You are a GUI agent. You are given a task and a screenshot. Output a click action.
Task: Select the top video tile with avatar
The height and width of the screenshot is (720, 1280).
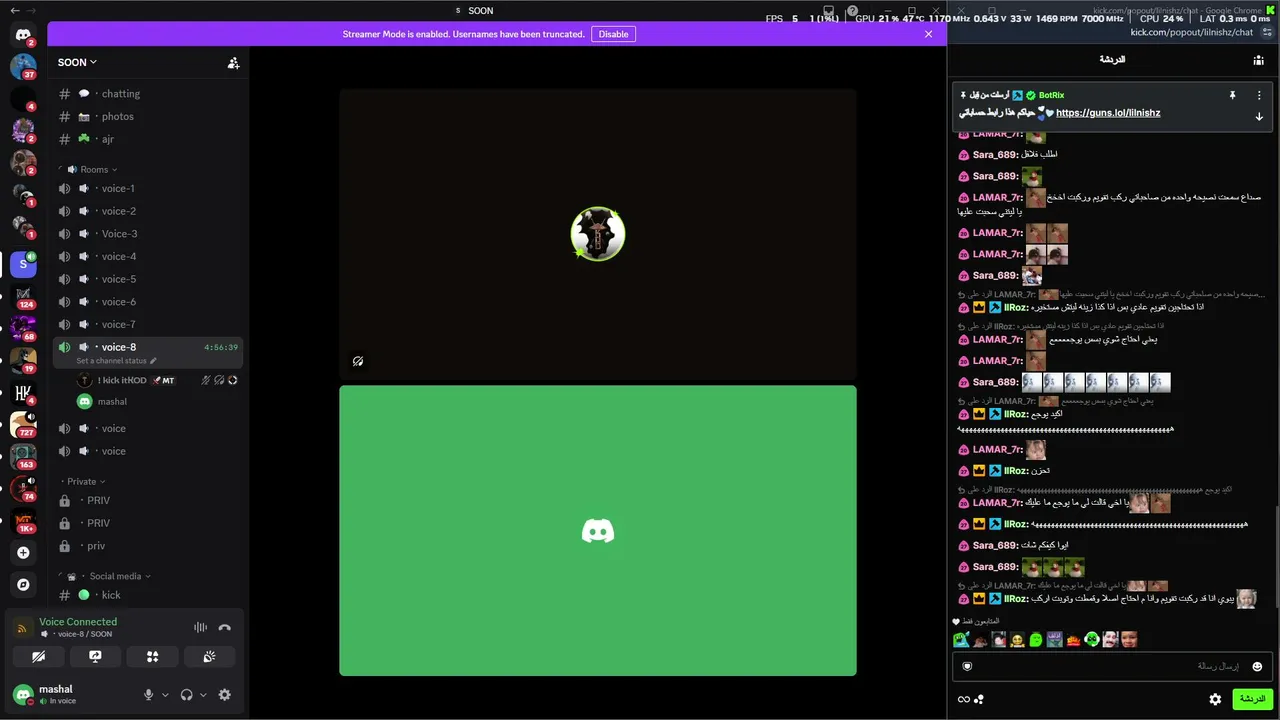coord(598,234)
